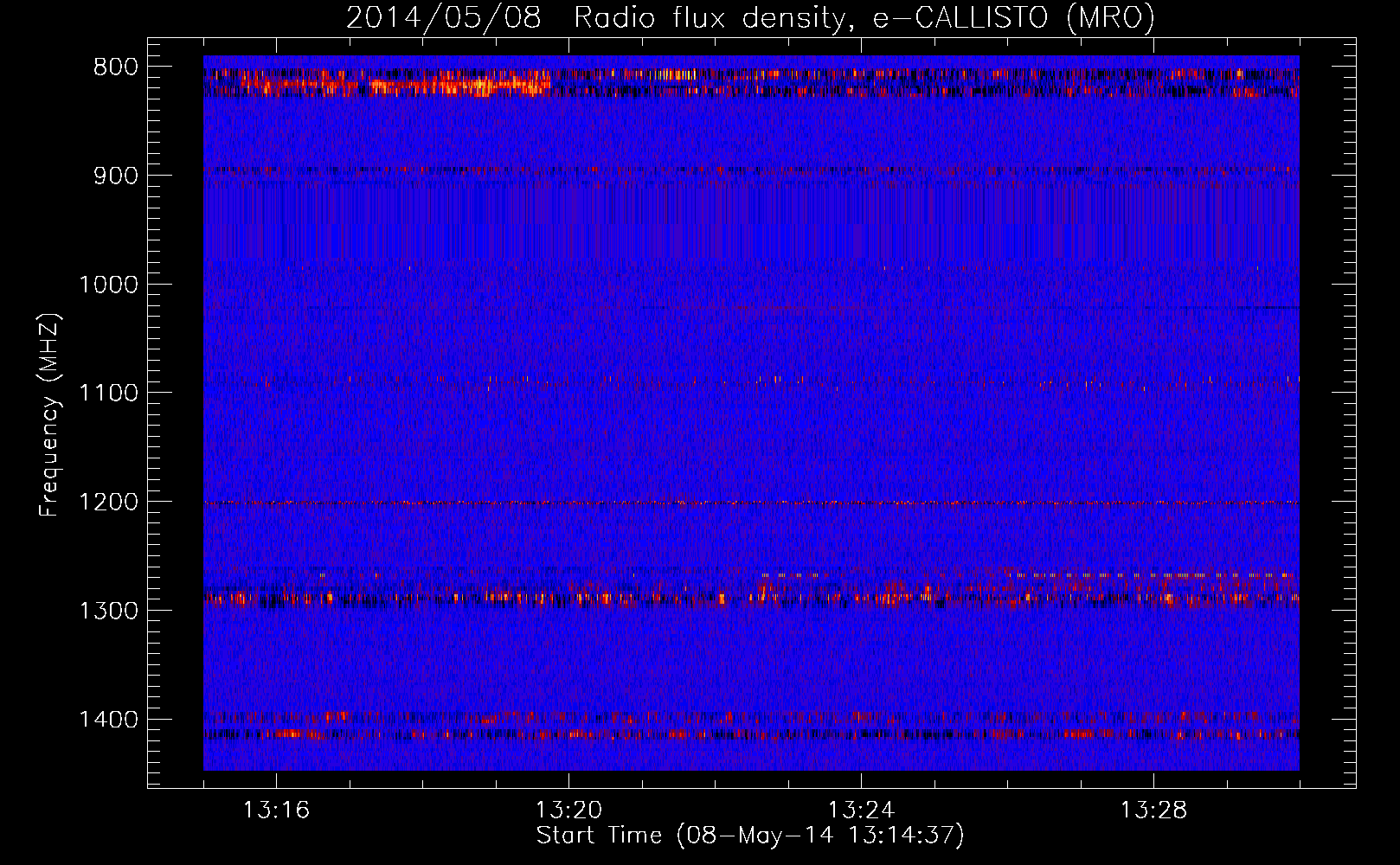Click the 900 frequency tick label
This screenshot has width=1400, height=865.
pyautogui.click(x=116, y=176)
